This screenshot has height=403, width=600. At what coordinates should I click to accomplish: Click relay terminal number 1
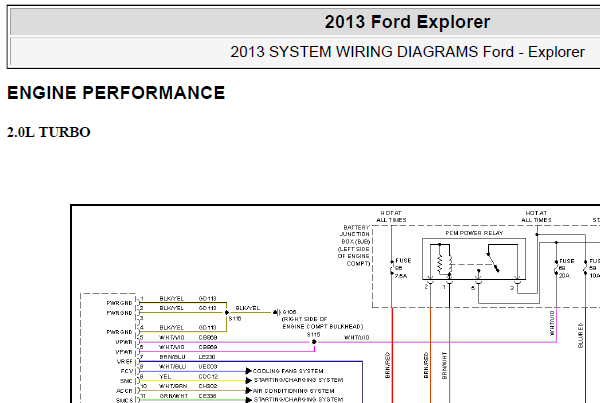444,287
